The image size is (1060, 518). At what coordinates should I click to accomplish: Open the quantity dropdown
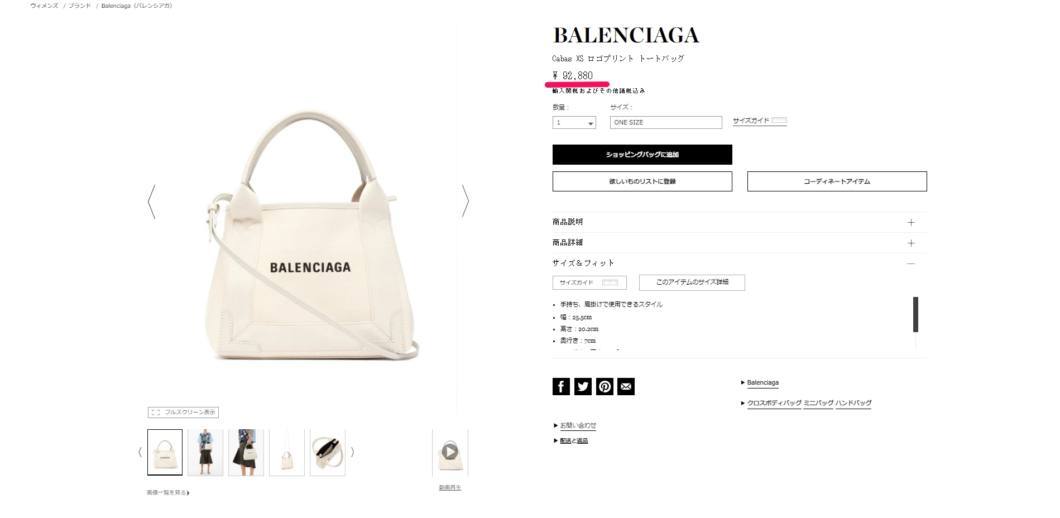574,123
